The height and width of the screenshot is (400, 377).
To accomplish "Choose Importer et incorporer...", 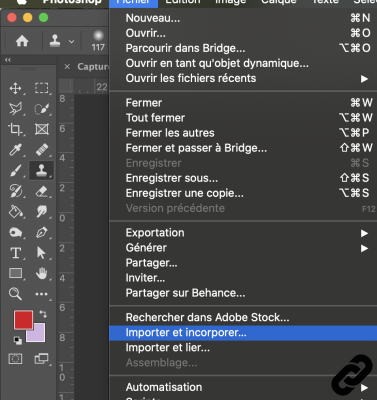I will 243,333.
